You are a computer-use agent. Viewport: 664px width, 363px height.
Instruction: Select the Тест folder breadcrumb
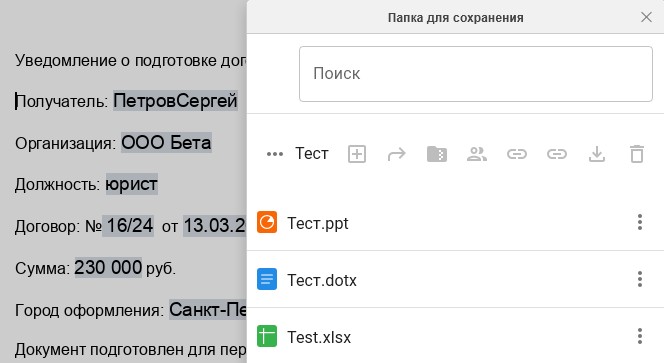(312, 154)
